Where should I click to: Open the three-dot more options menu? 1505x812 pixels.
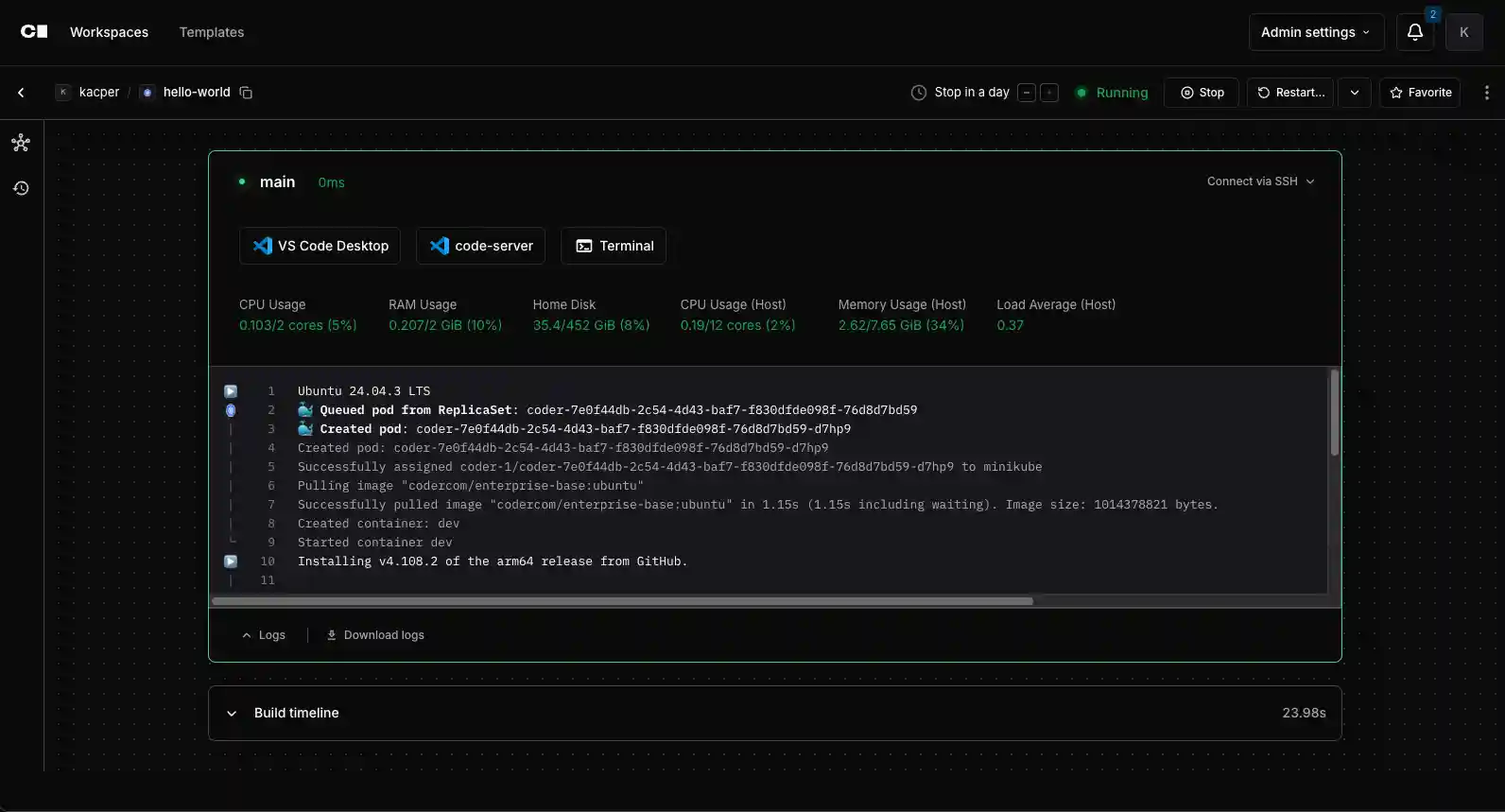1486,93
